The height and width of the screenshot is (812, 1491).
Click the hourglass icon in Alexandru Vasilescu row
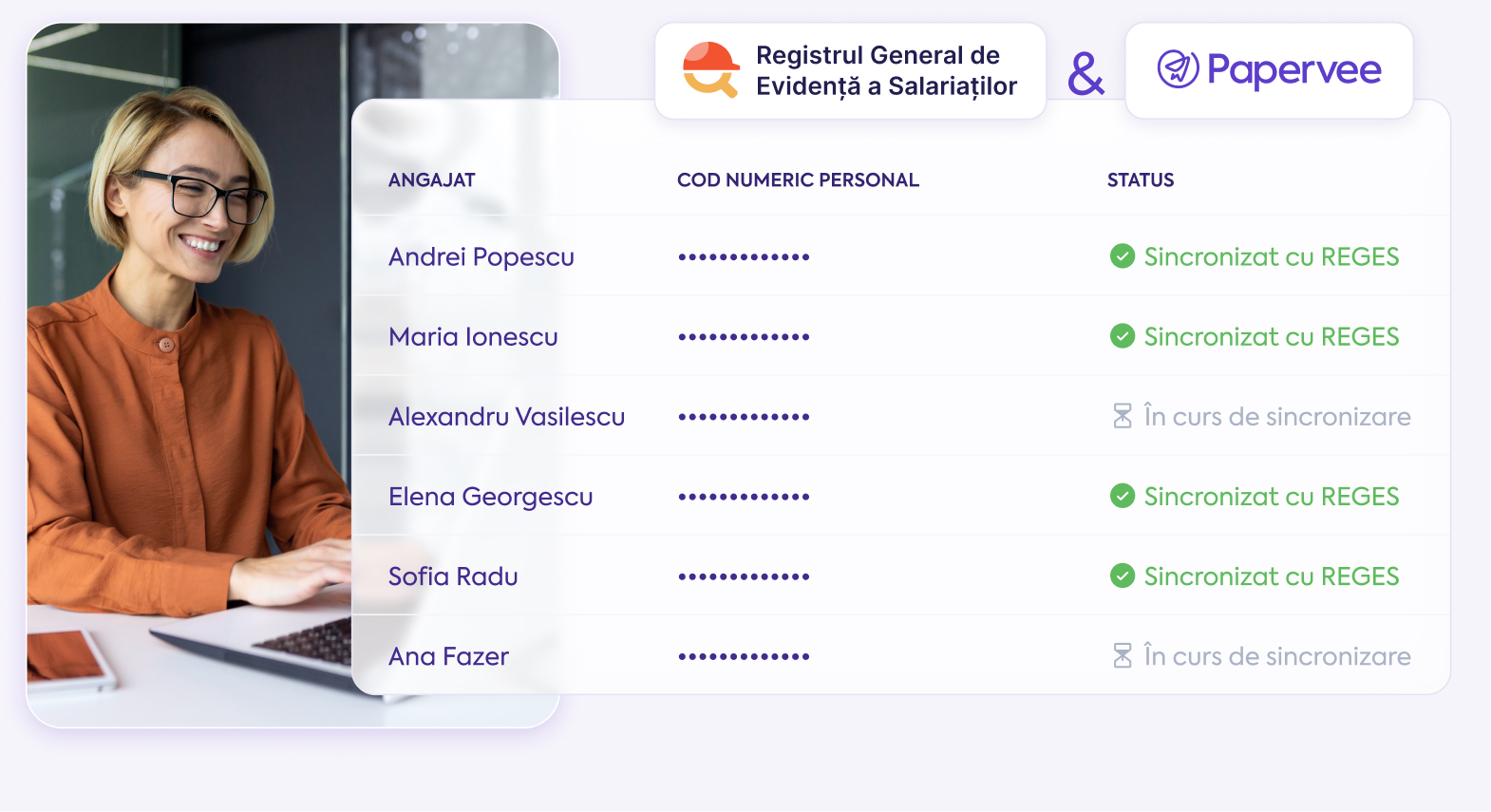[1123, 416]
